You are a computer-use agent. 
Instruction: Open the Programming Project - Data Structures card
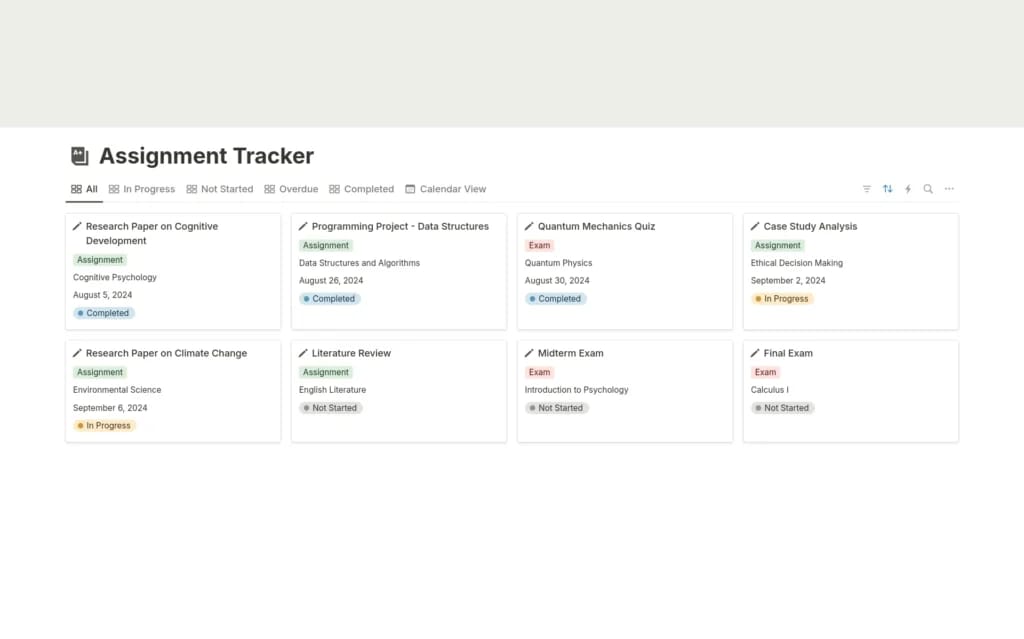click(400, 226)
